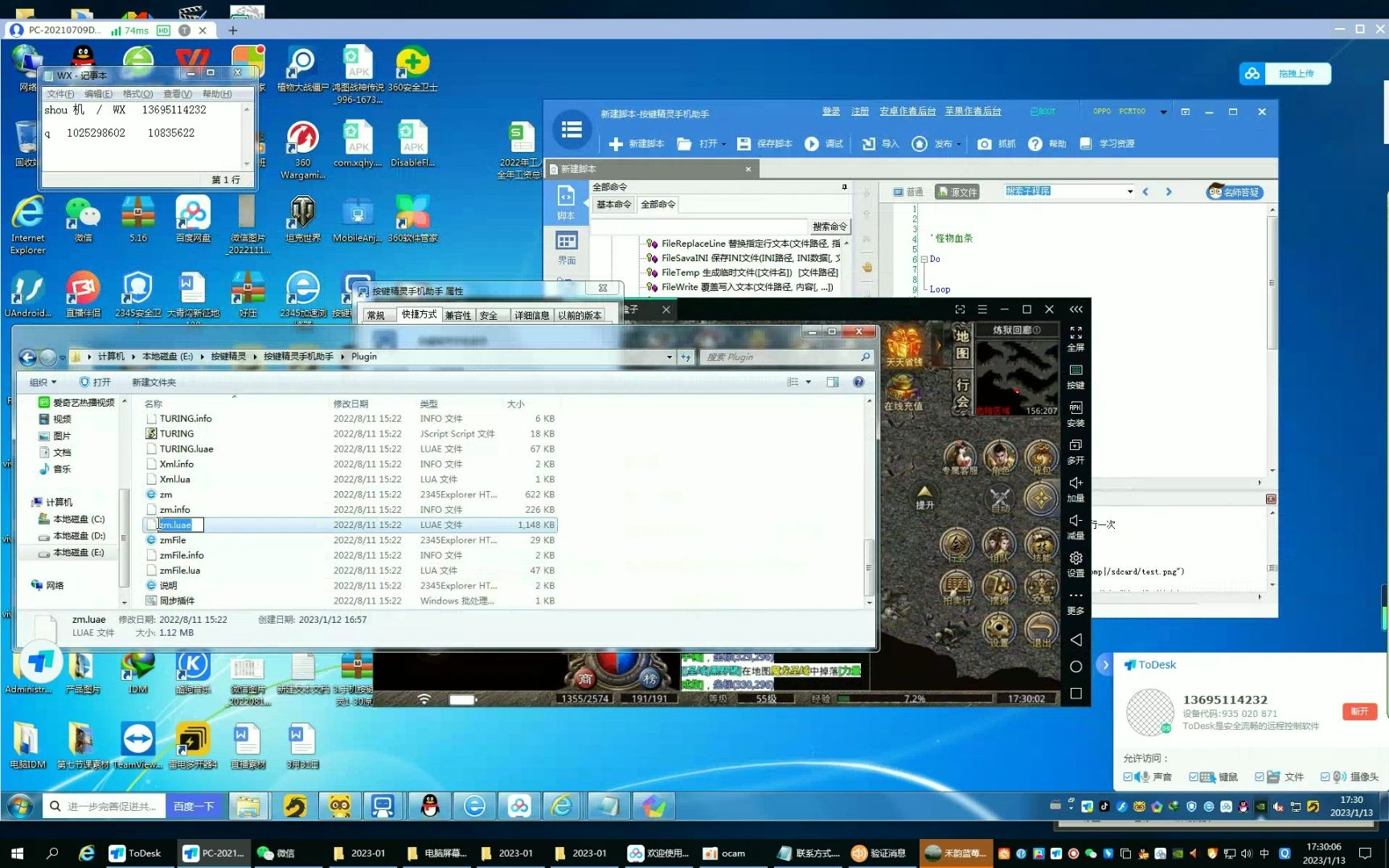Click the Windows 7 Start orb
This screenshot has width=1389, height=868.
(20, 806)
